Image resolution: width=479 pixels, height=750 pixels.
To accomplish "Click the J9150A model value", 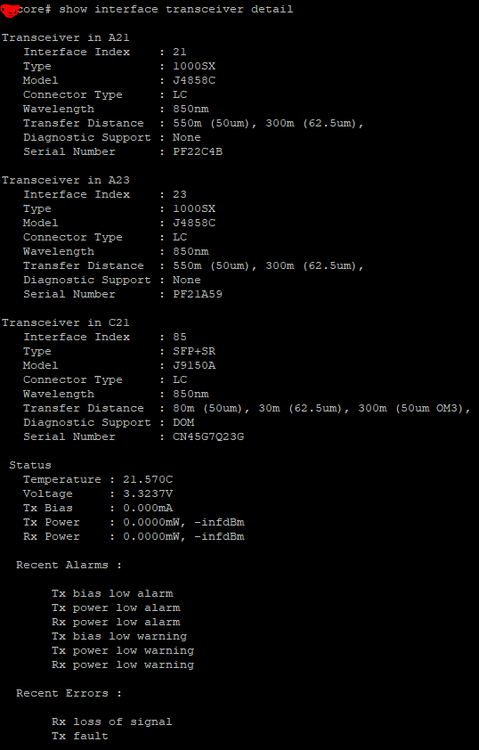I will (x=194, y=365).
